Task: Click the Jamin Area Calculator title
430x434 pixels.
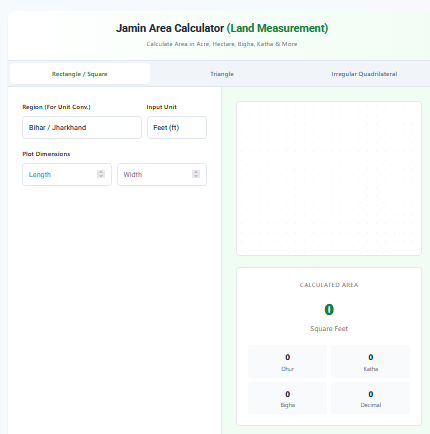Action: point(222,28)
